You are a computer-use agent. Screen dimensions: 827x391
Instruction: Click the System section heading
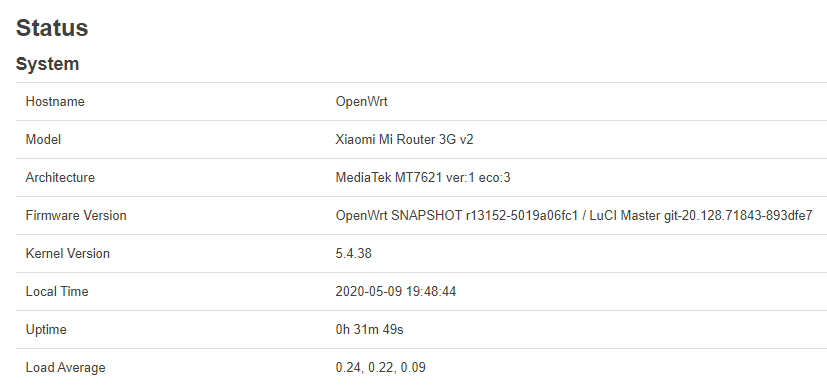point(47,64)
